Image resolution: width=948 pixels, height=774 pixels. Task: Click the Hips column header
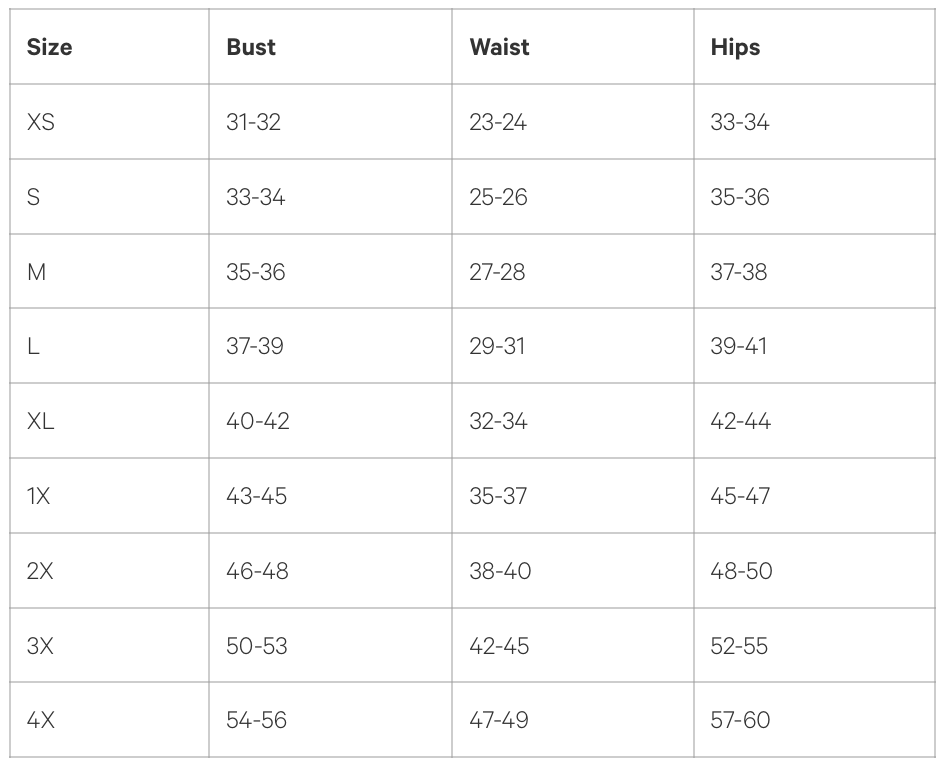coord(735,47)
